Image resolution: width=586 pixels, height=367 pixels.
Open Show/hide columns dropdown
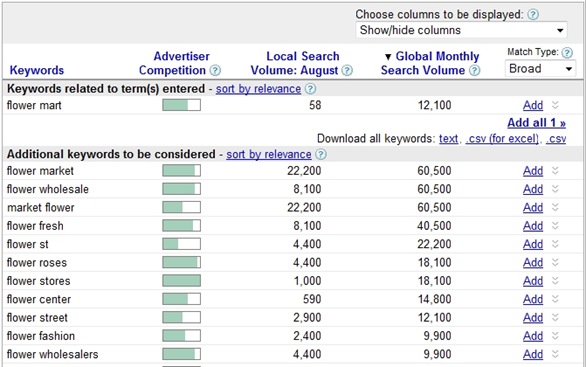coord(461,30)
